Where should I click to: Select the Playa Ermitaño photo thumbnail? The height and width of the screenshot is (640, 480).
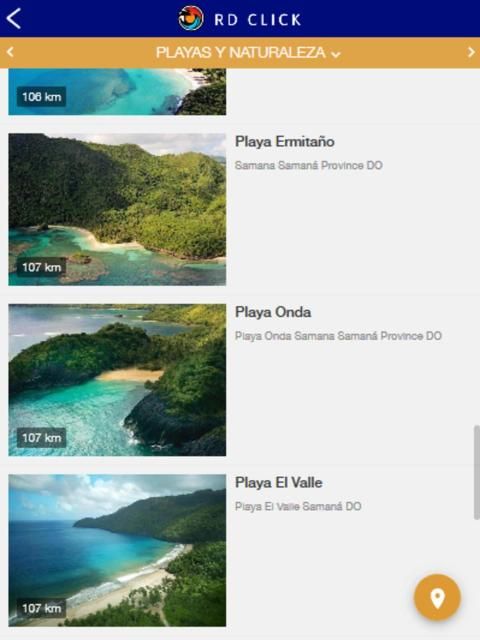point(117,209)
